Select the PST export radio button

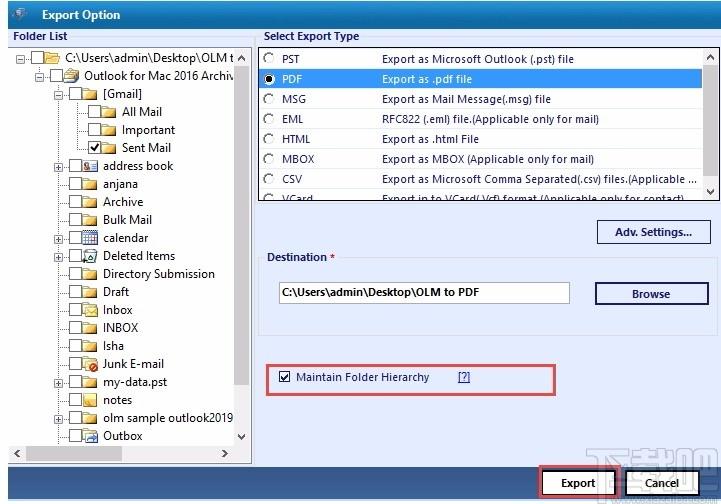(269, 58)
